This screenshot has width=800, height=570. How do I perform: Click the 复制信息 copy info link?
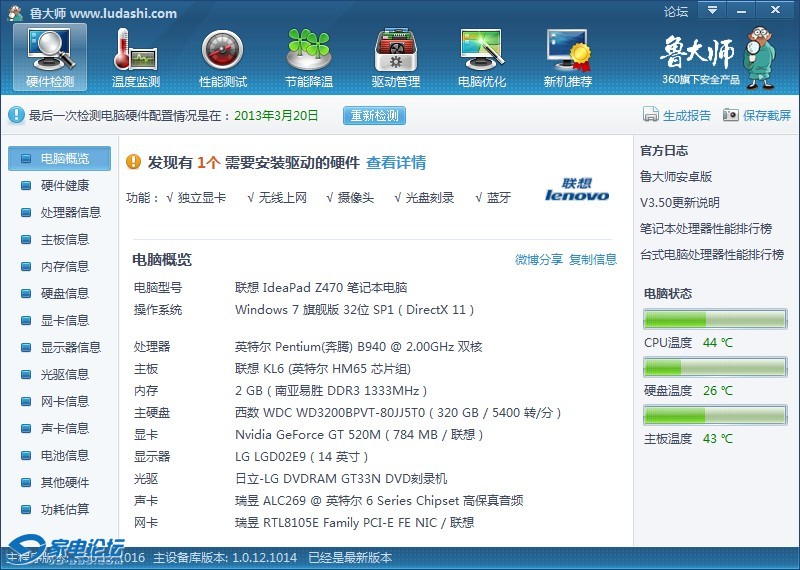pos(593,260)
